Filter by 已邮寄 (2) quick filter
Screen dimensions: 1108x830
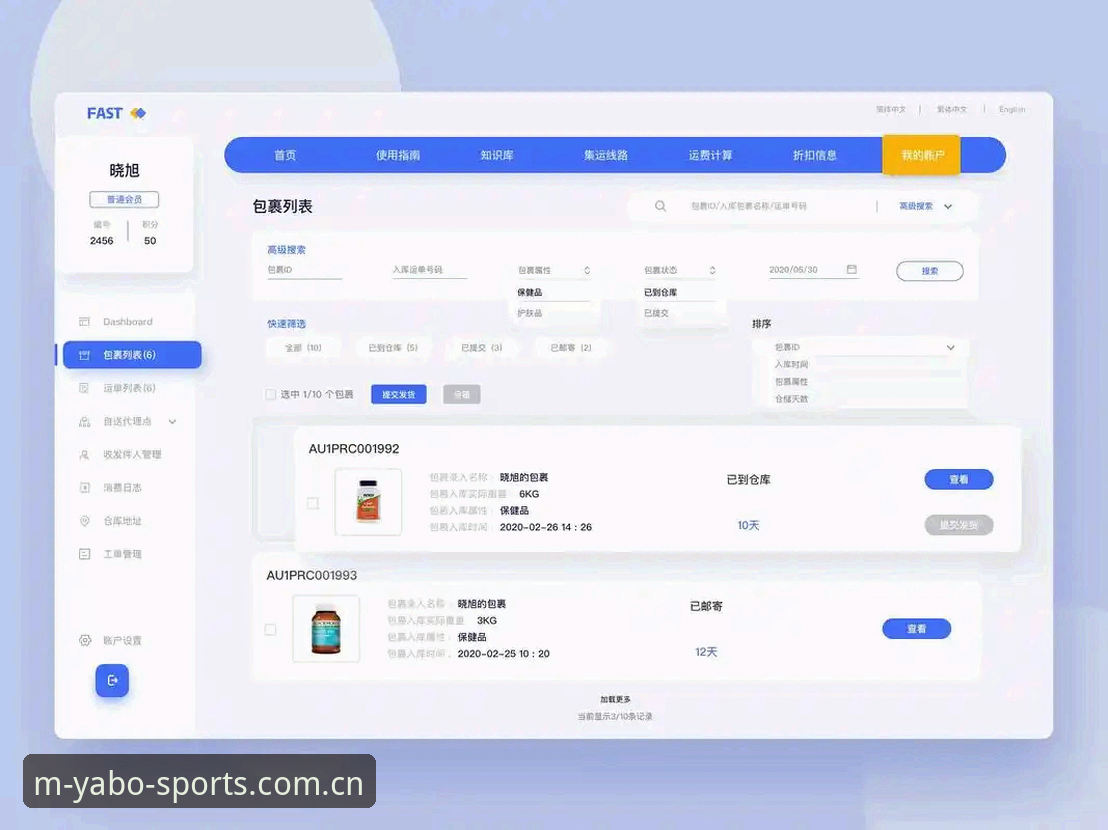570,348
